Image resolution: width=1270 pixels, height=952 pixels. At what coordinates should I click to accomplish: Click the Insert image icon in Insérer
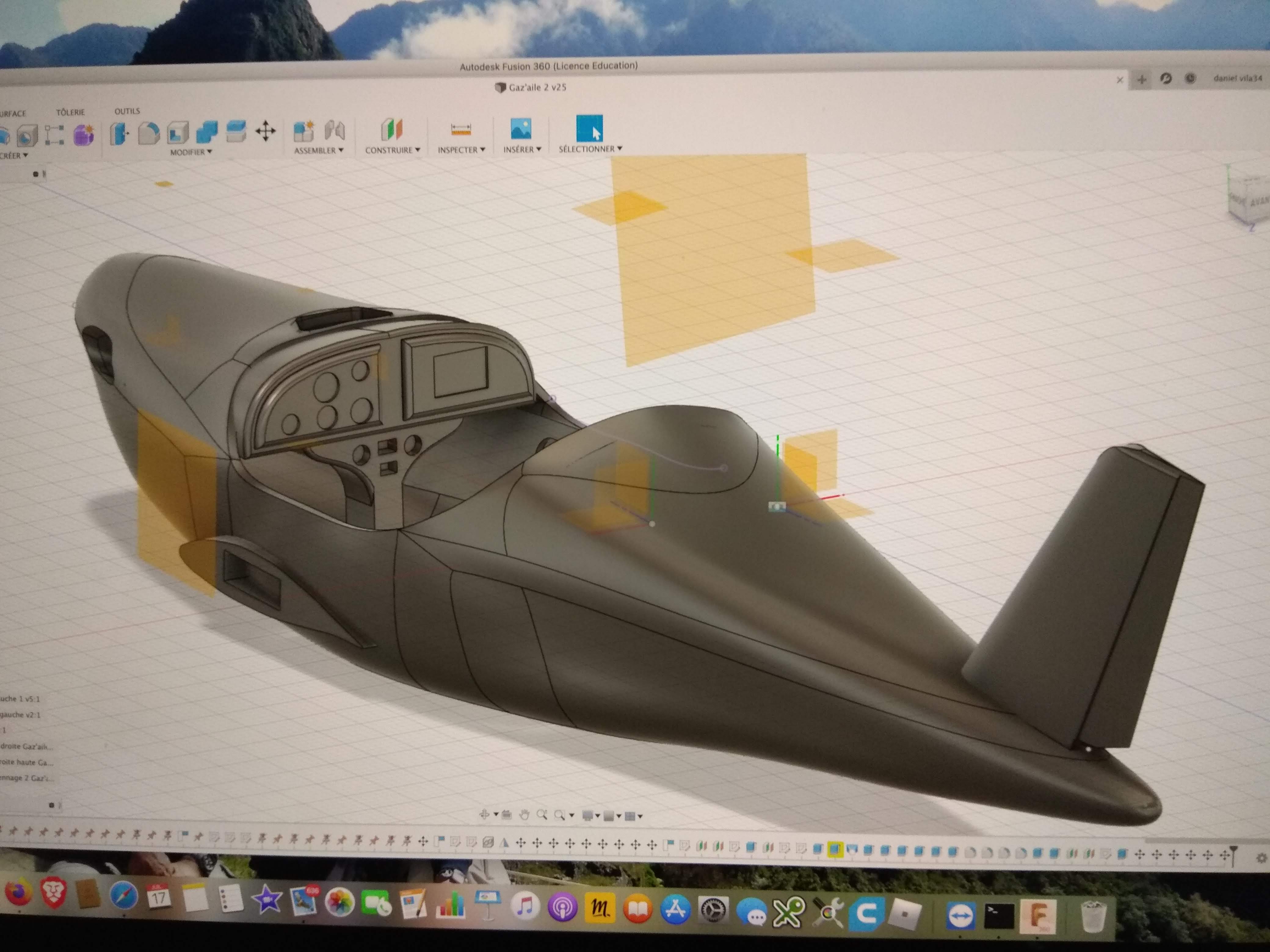pos(521,128)
